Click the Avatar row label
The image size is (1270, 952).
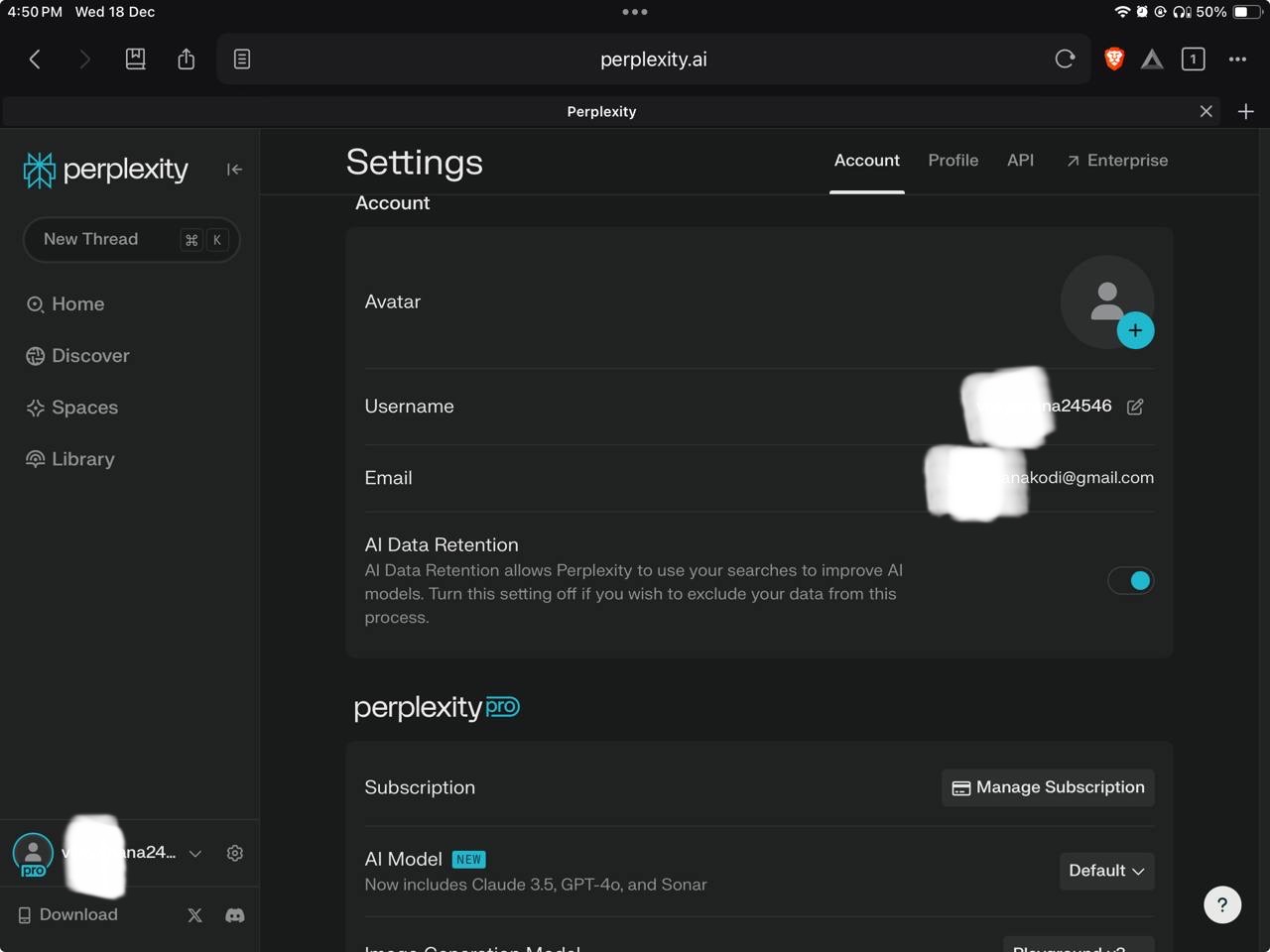tap(393, 301)
